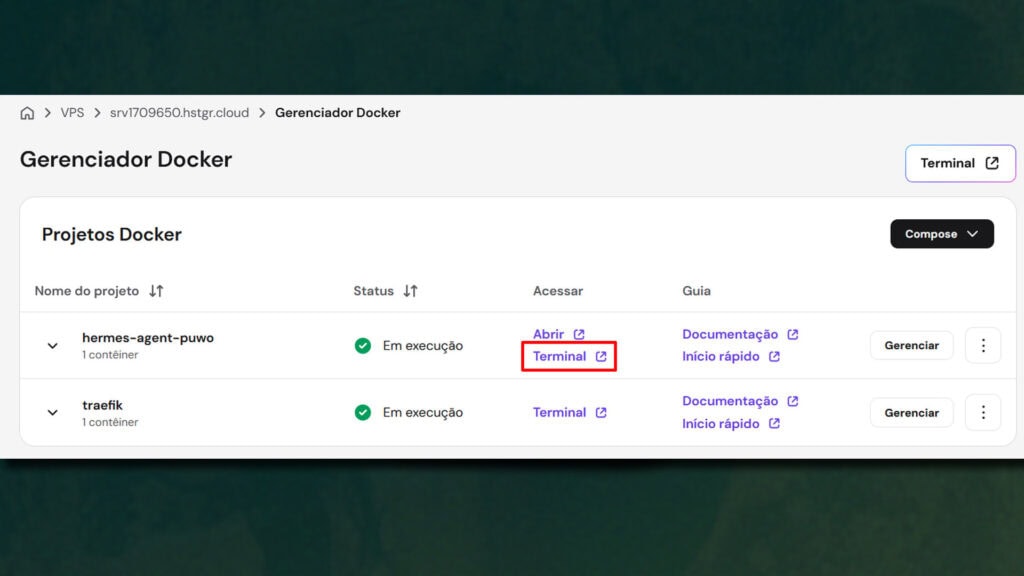Open Terminal link for hermes-agent-puwo
This screenshot has height=576, width=1024.
569,356
